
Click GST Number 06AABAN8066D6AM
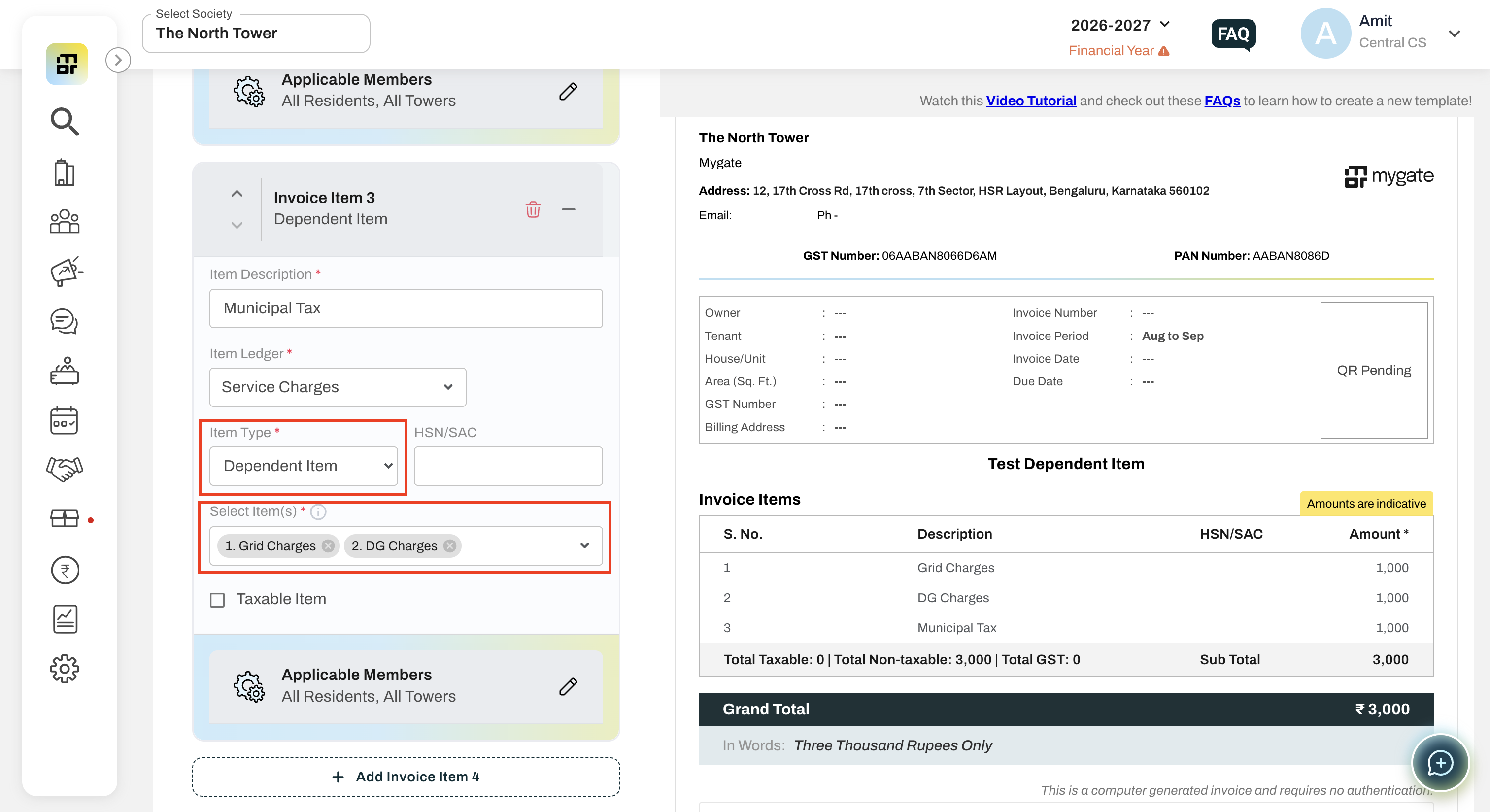(899, 256)
